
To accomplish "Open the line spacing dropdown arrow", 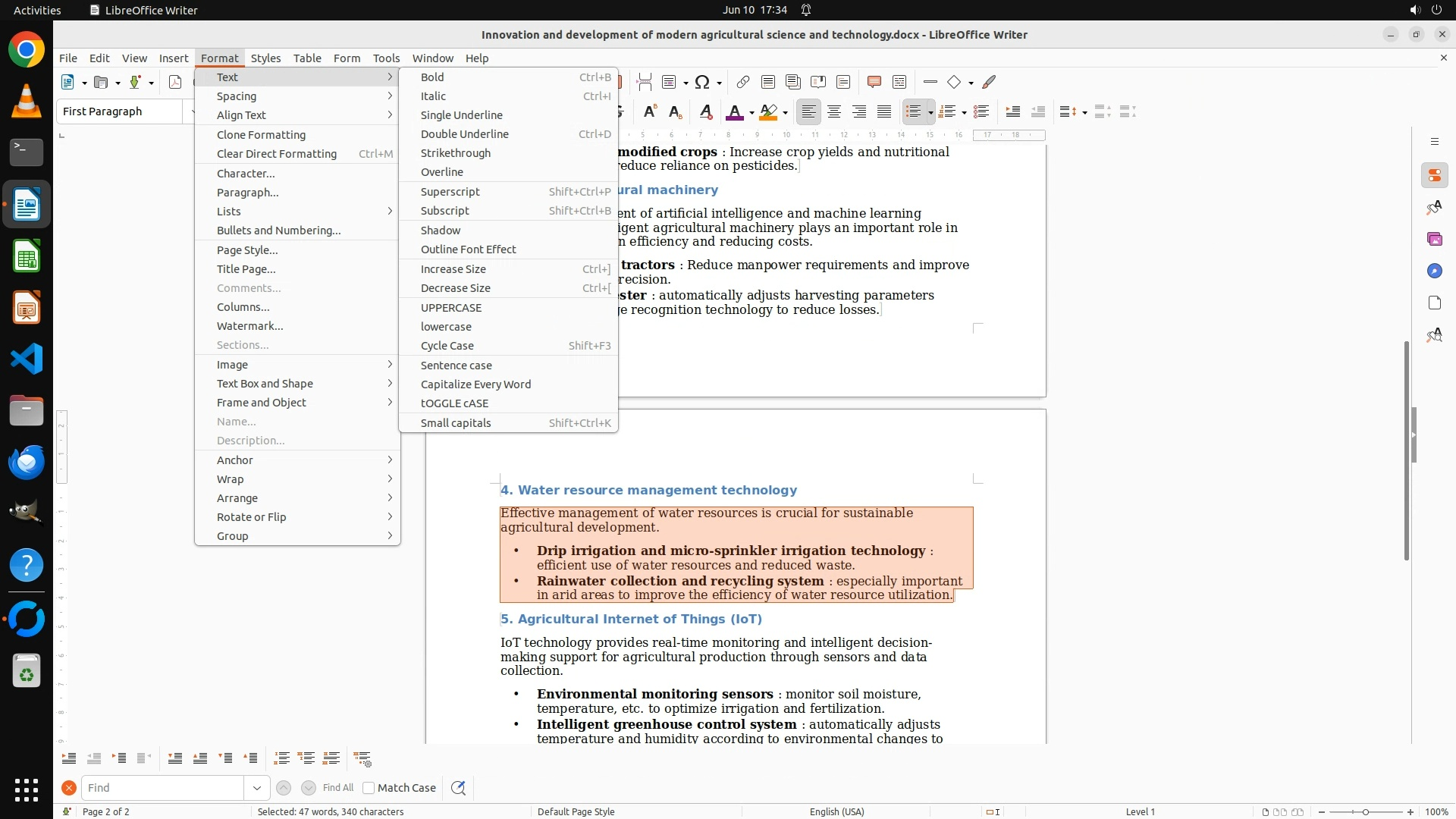I will pyautogui.click(x=1084, y=113).
